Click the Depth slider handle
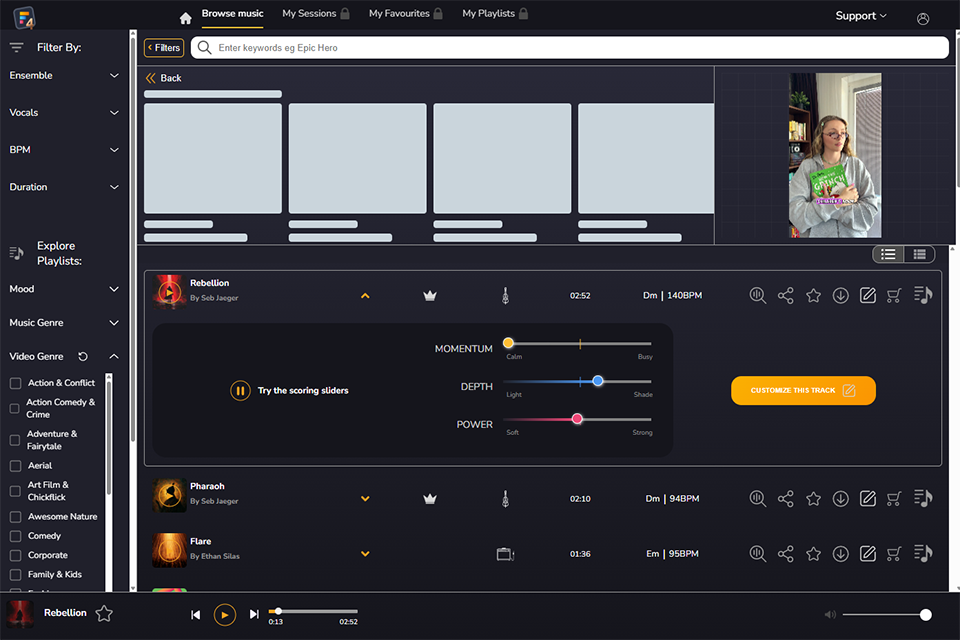Screen dimensions: 960x640 point(598,381)
